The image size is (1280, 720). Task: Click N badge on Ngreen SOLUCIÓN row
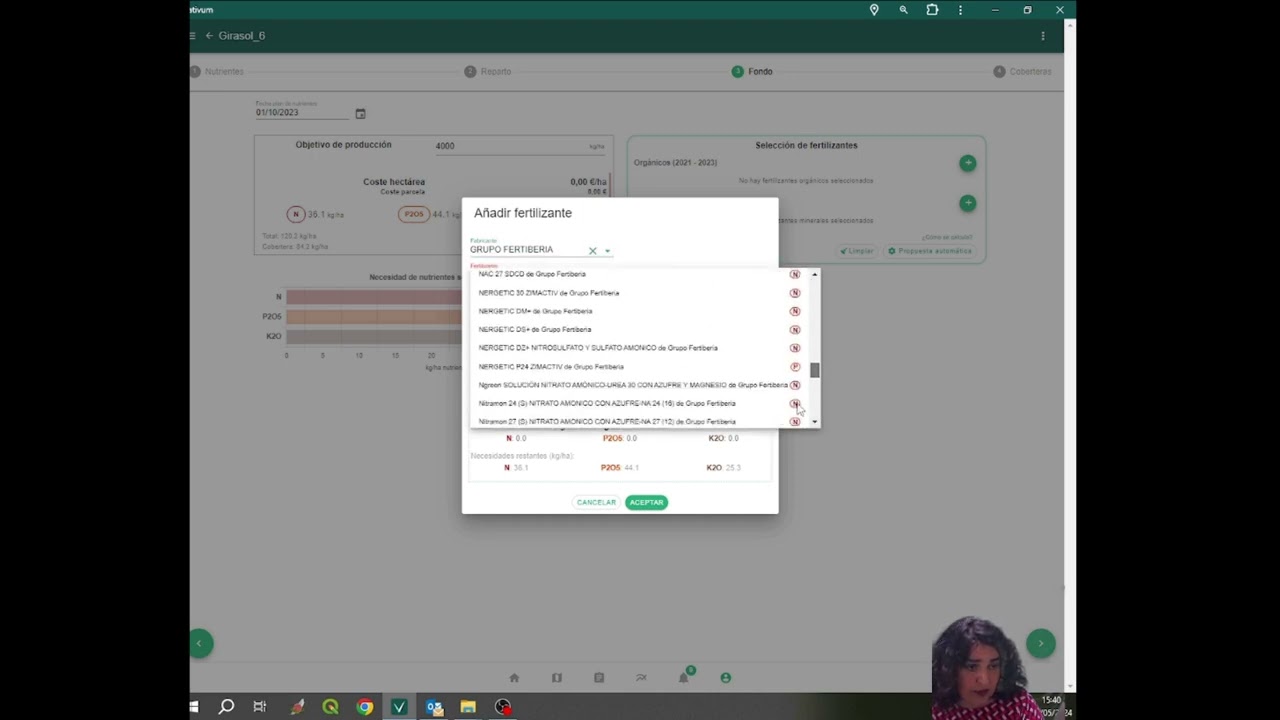(x=795, y=385)
